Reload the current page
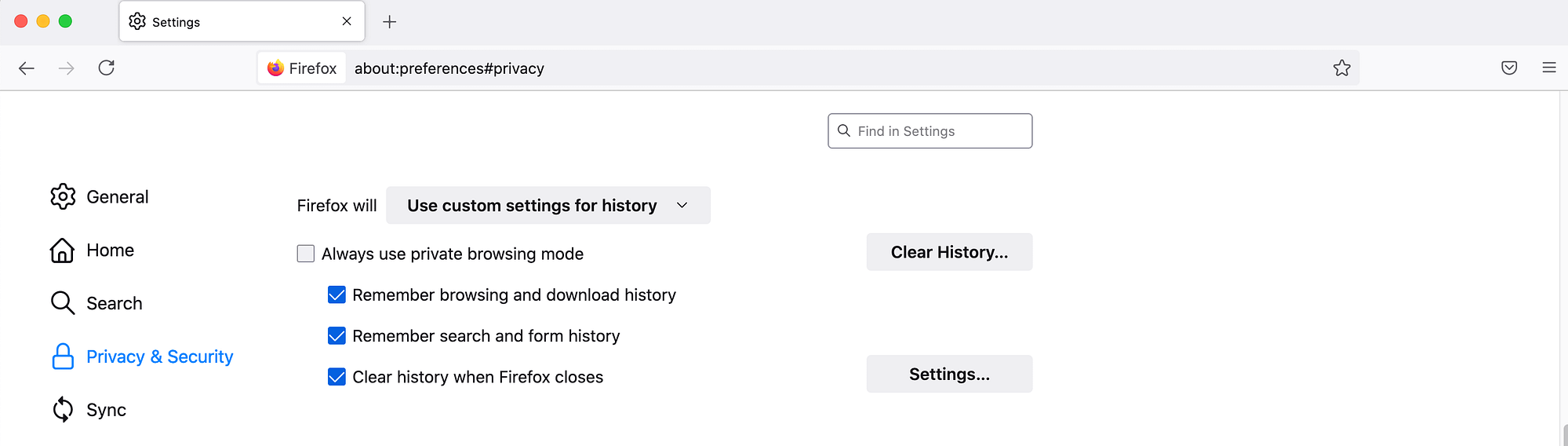Image resolution: width=1568 pixels, height=446 pixels. pyautogui.click(x=107, y=68)
